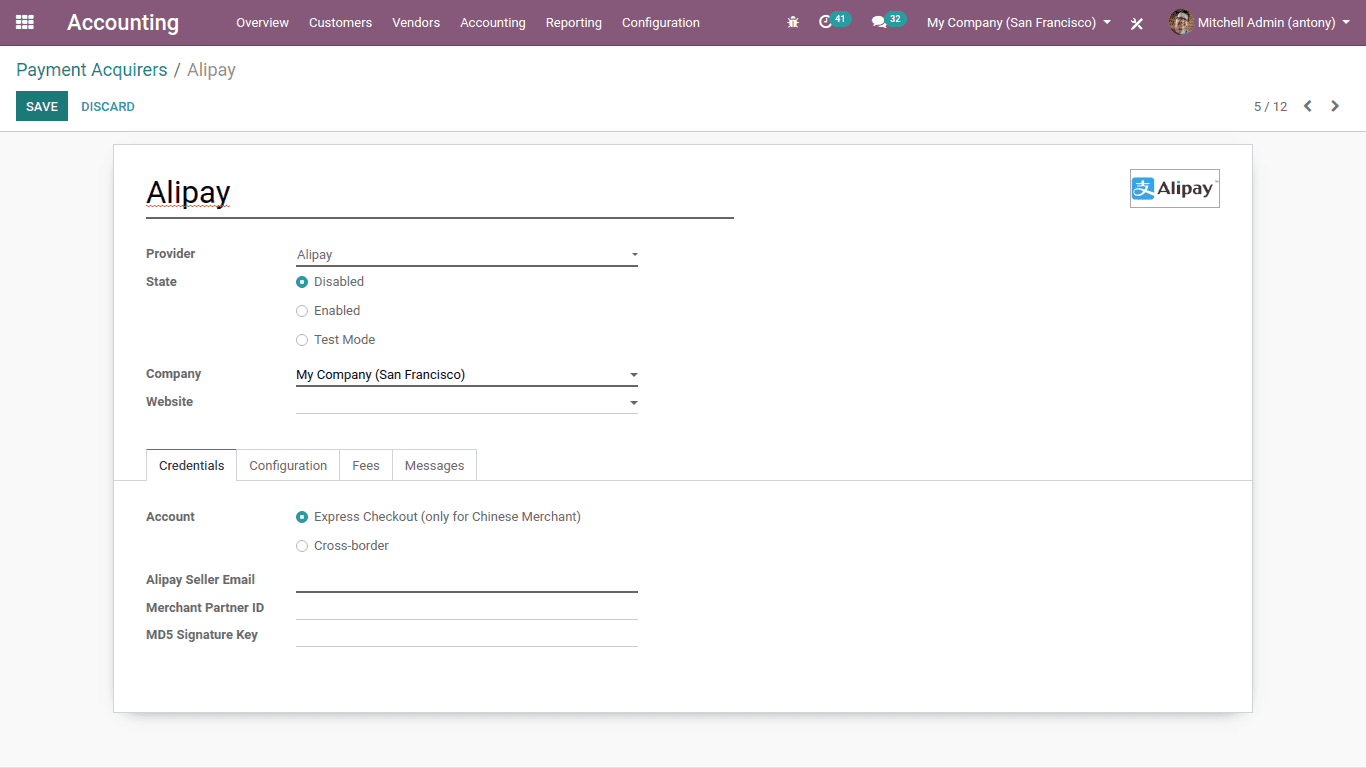Screen dimensions: 1366x768
Task: Click the Alipay Seller Email label
Action: point(200,580)
